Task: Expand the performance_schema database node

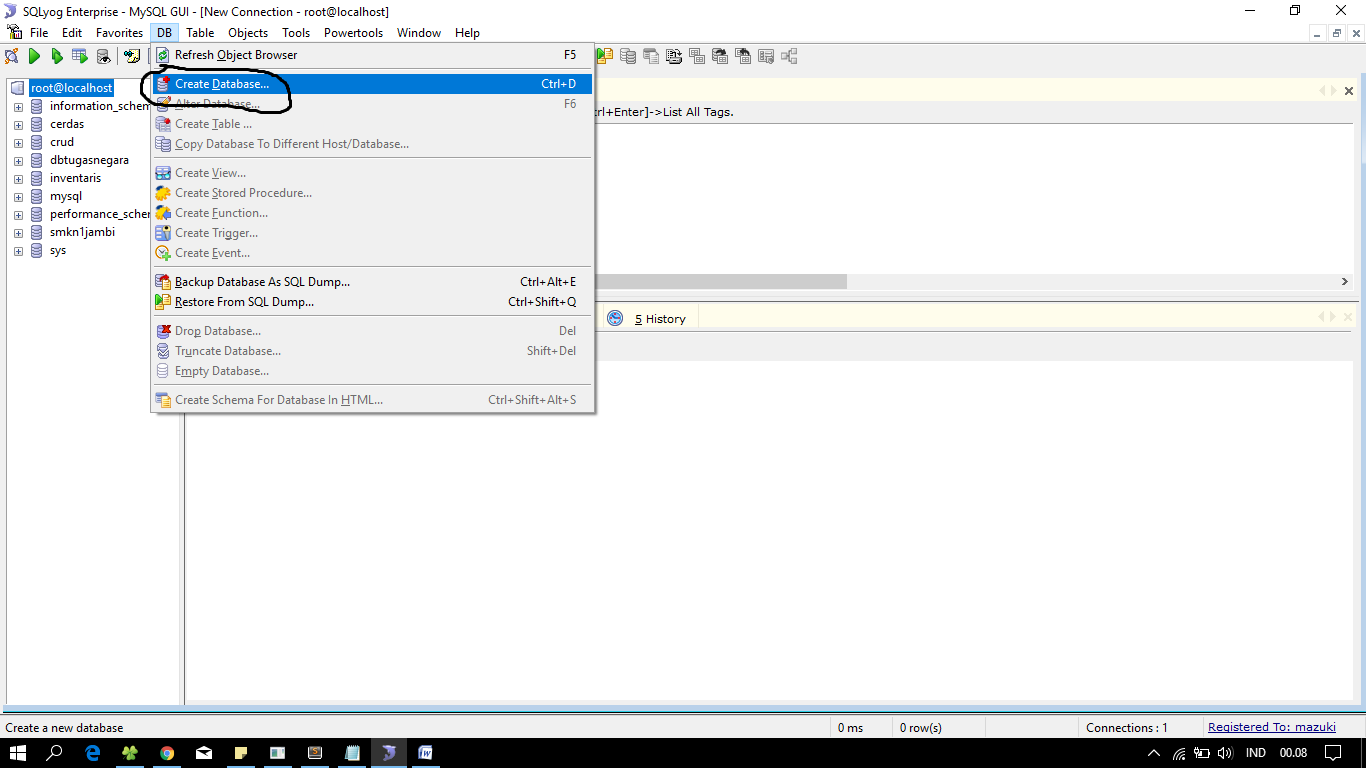Action: [18, 215]
